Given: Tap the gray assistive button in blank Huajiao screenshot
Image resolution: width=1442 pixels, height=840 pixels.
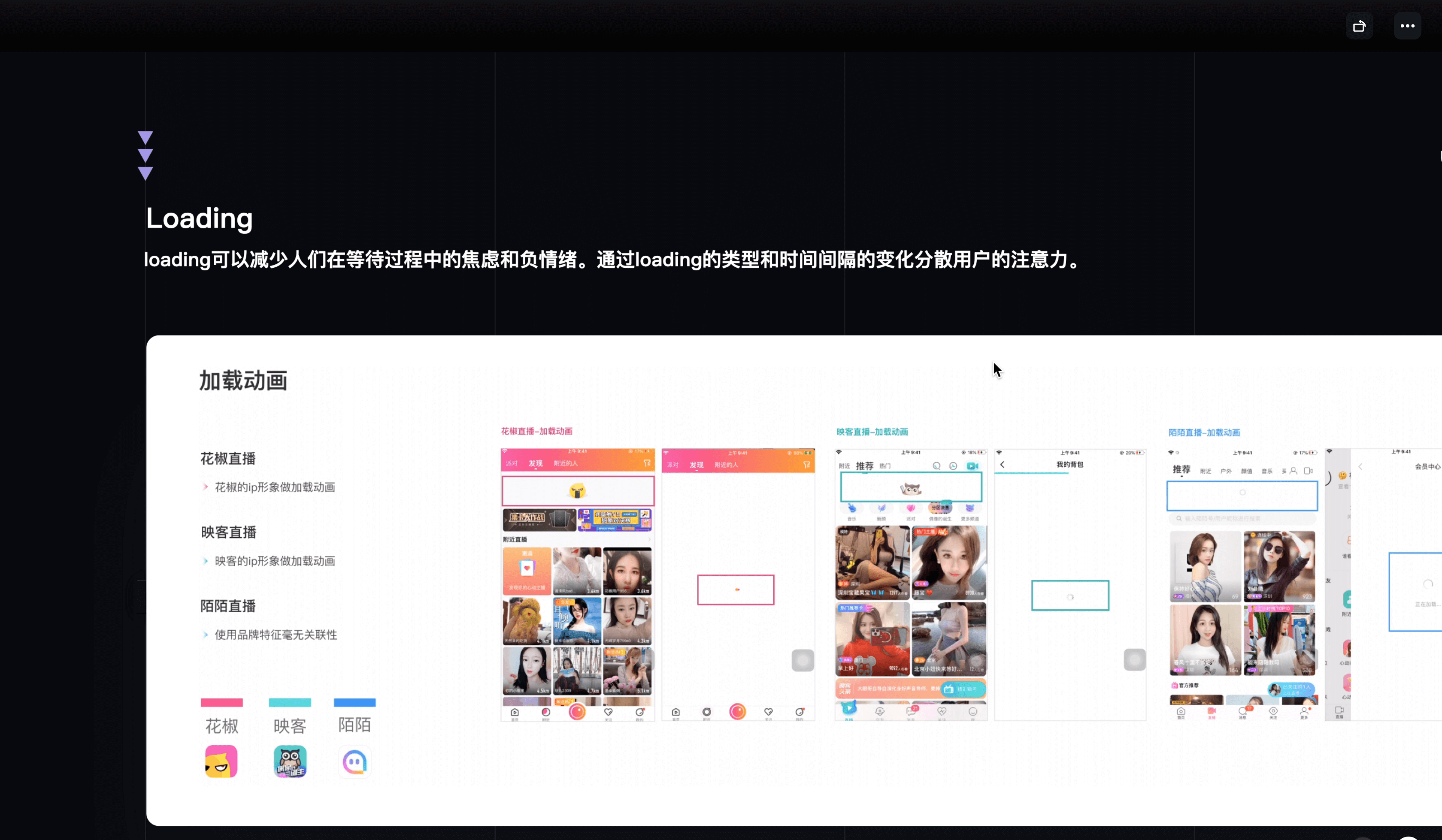Looking at the screenshot, I should pyautogui.click(x=802, y=660).
